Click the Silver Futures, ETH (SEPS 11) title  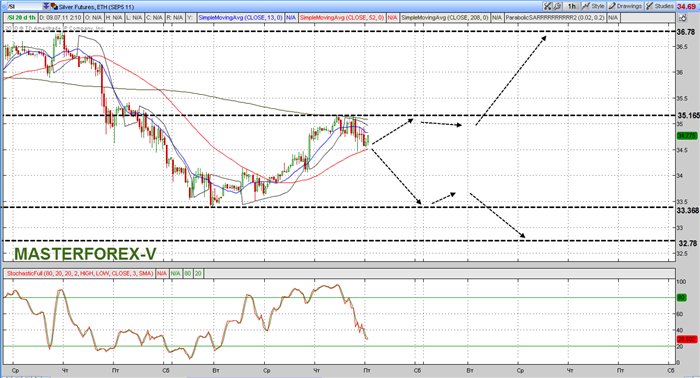coord(96,7)
